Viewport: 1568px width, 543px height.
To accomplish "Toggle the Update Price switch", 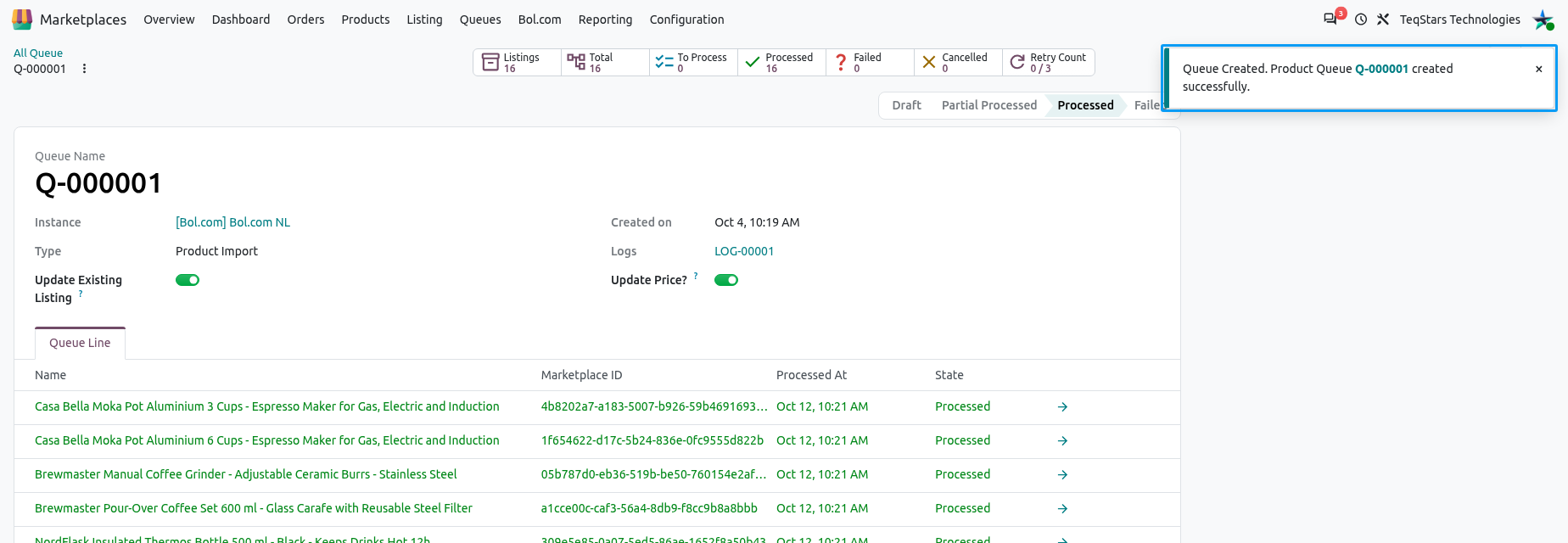I will coord(726,280).
